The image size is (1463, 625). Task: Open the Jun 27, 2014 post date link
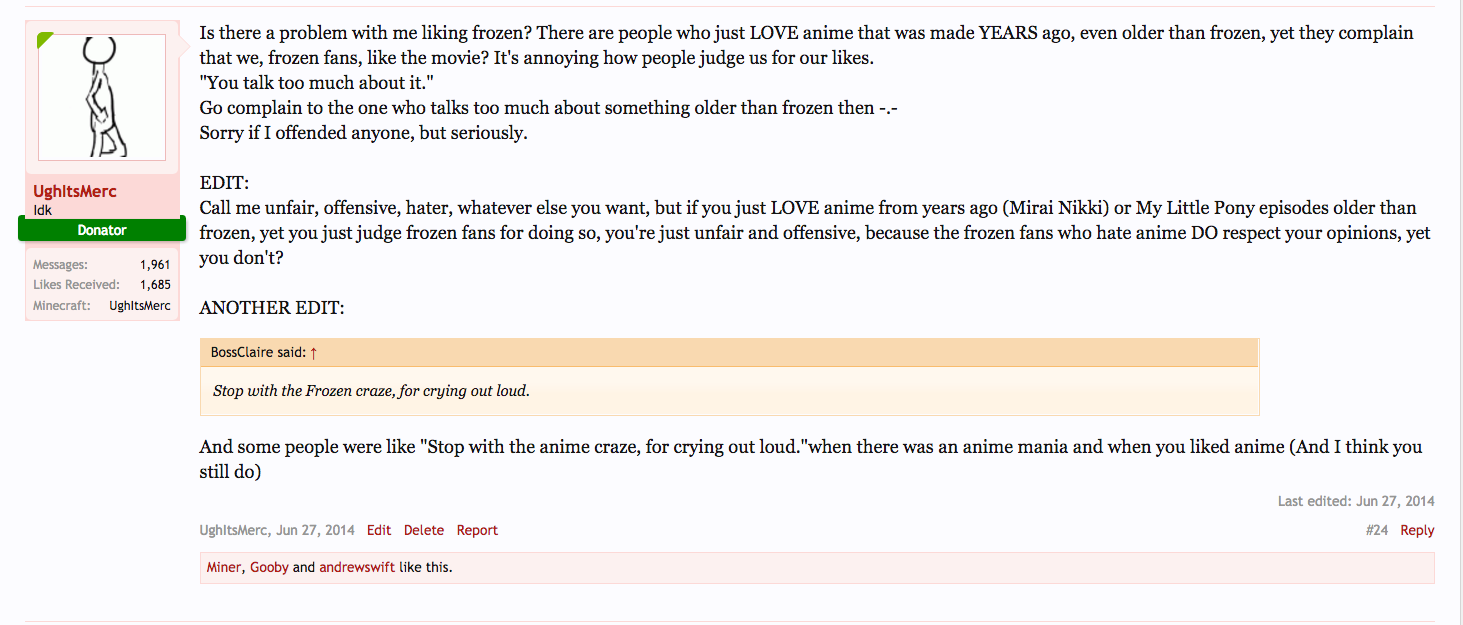click(315, 530)
